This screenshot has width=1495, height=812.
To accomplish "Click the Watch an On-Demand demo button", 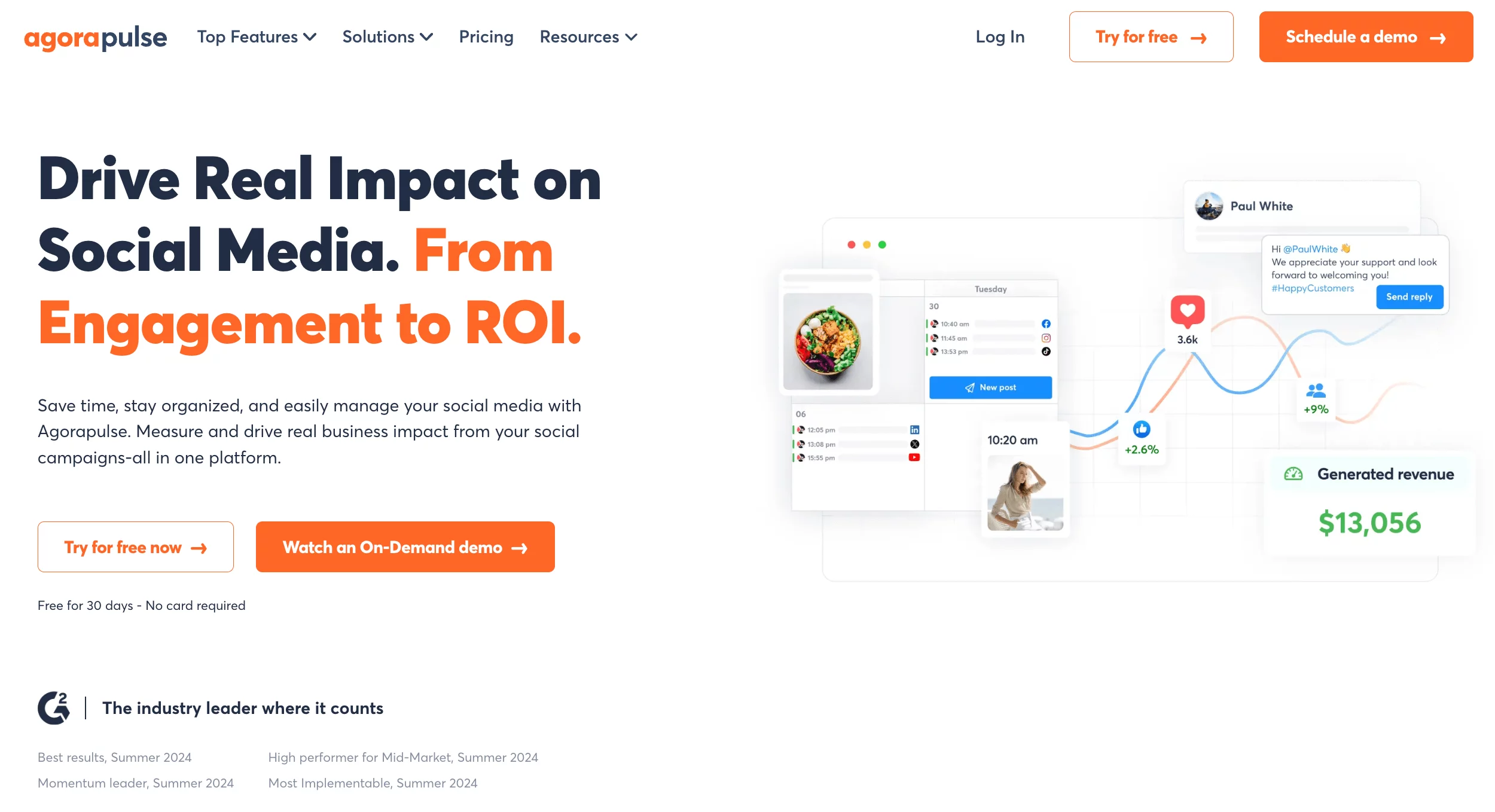I will pyautogui.click(x=405, y=546).
